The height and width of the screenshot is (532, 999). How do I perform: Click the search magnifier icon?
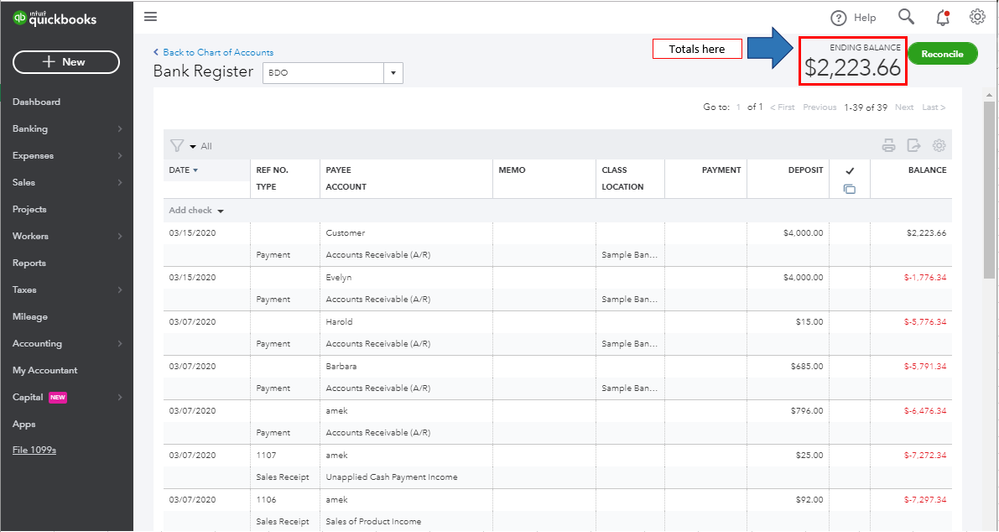906,16
